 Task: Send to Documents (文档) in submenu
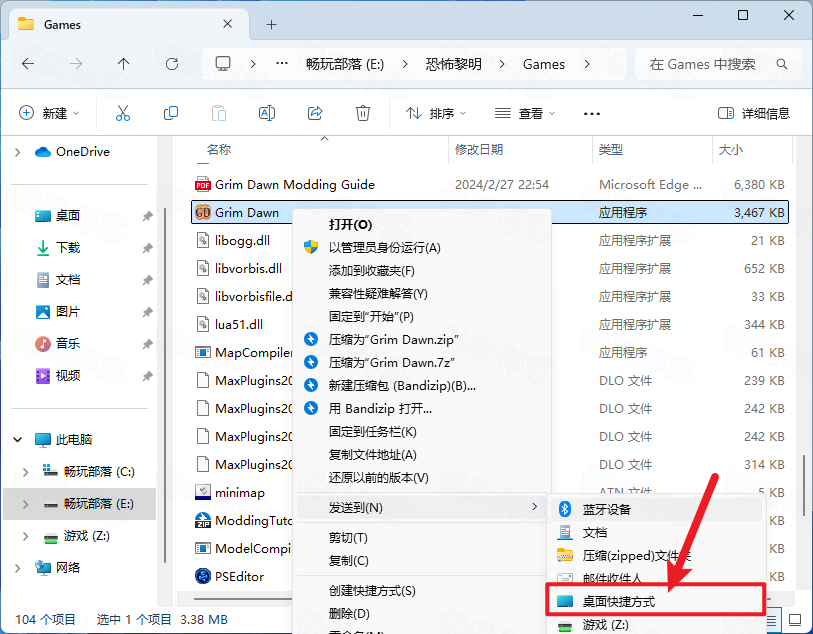657,532
